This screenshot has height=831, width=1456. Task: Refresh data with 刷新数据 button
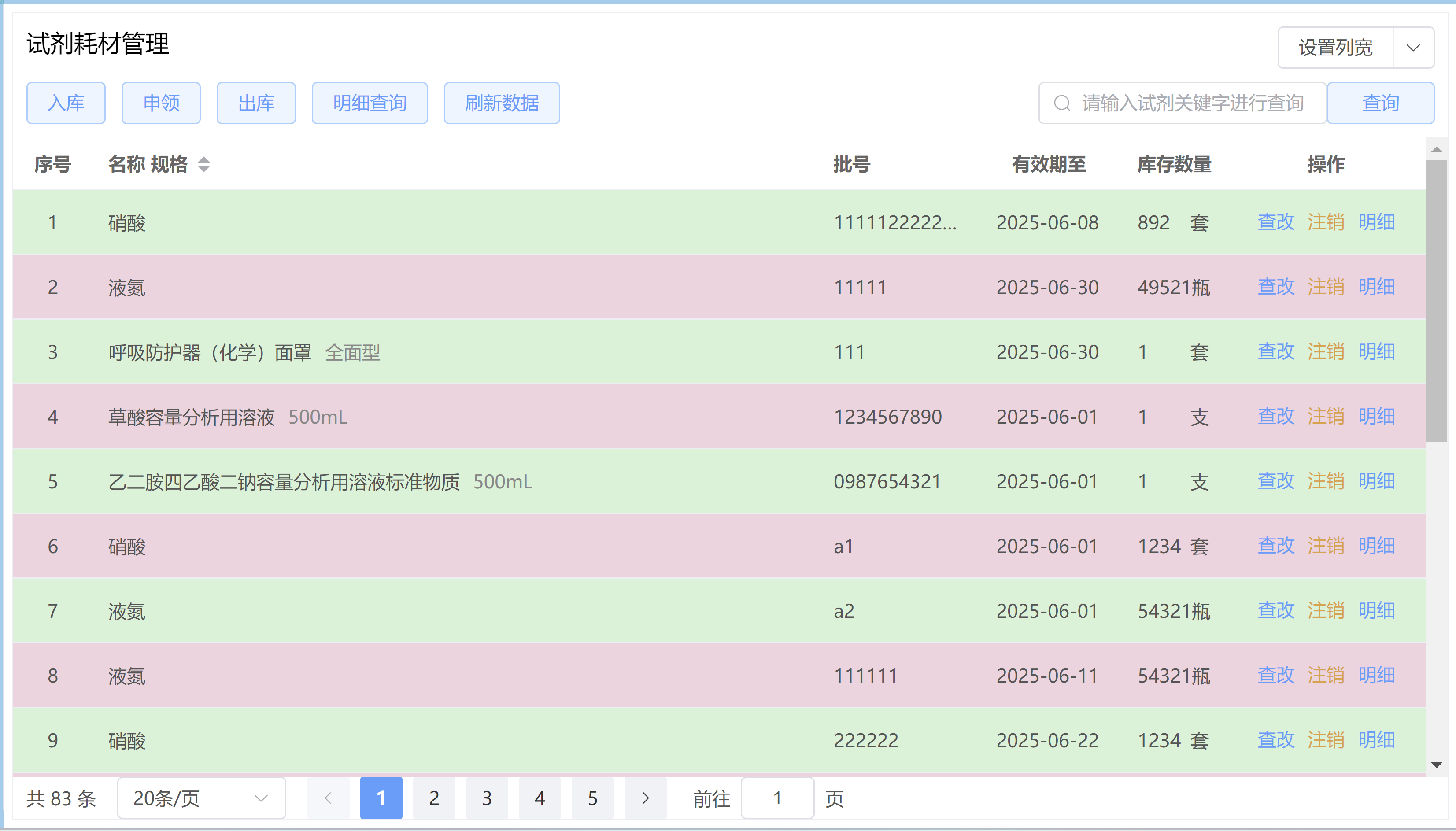click(x=502, y=103)
